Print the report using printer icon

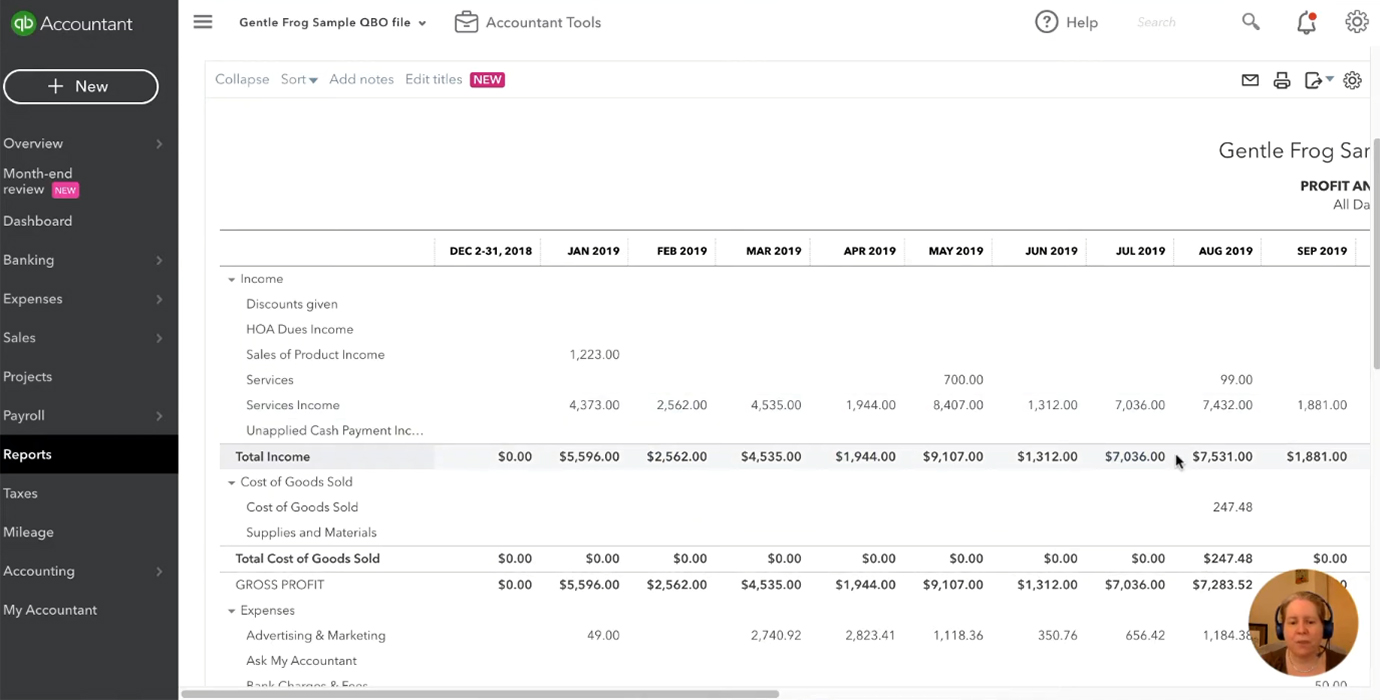(1282, 81)
